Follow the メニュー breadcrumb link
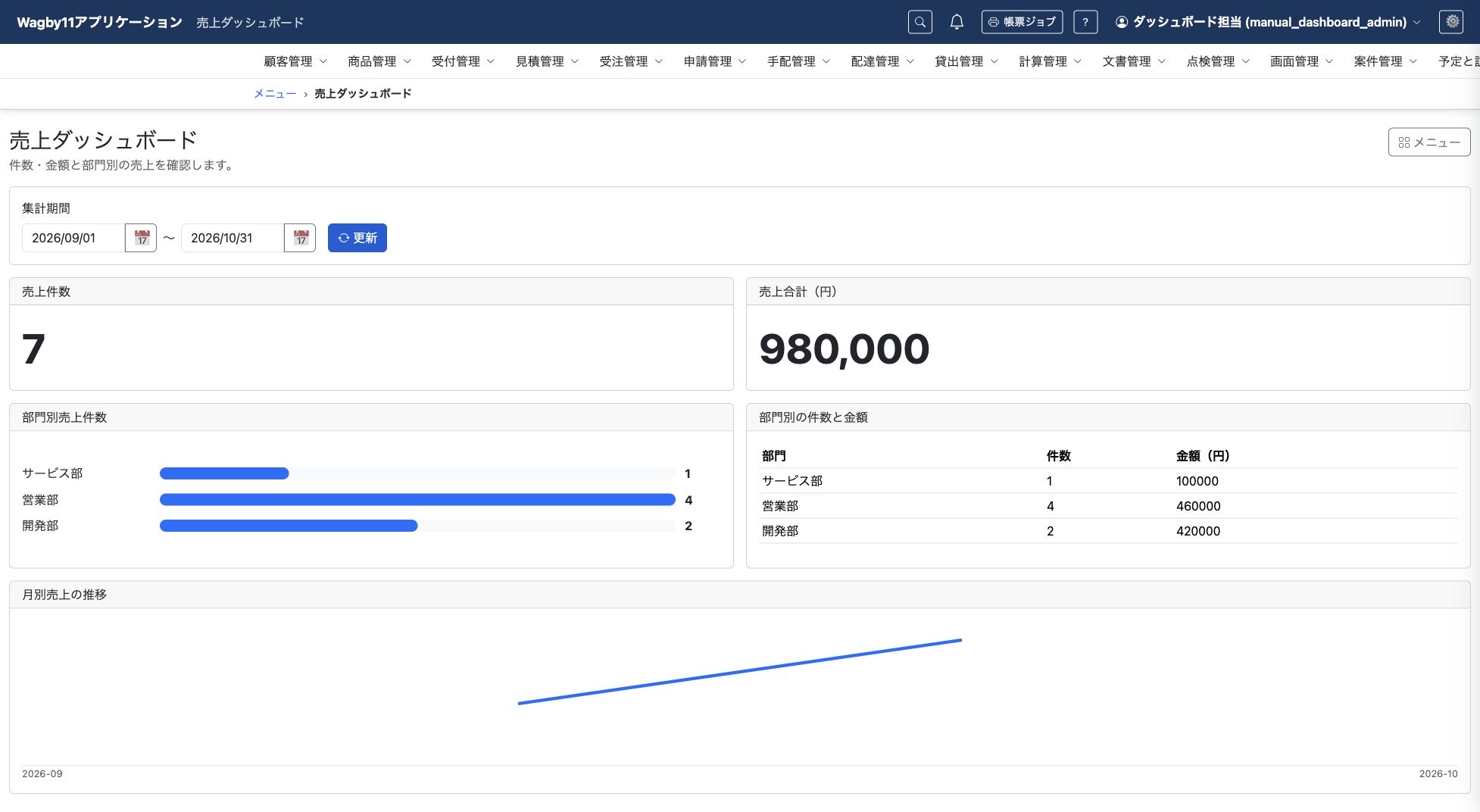 (x=275, y=94)
